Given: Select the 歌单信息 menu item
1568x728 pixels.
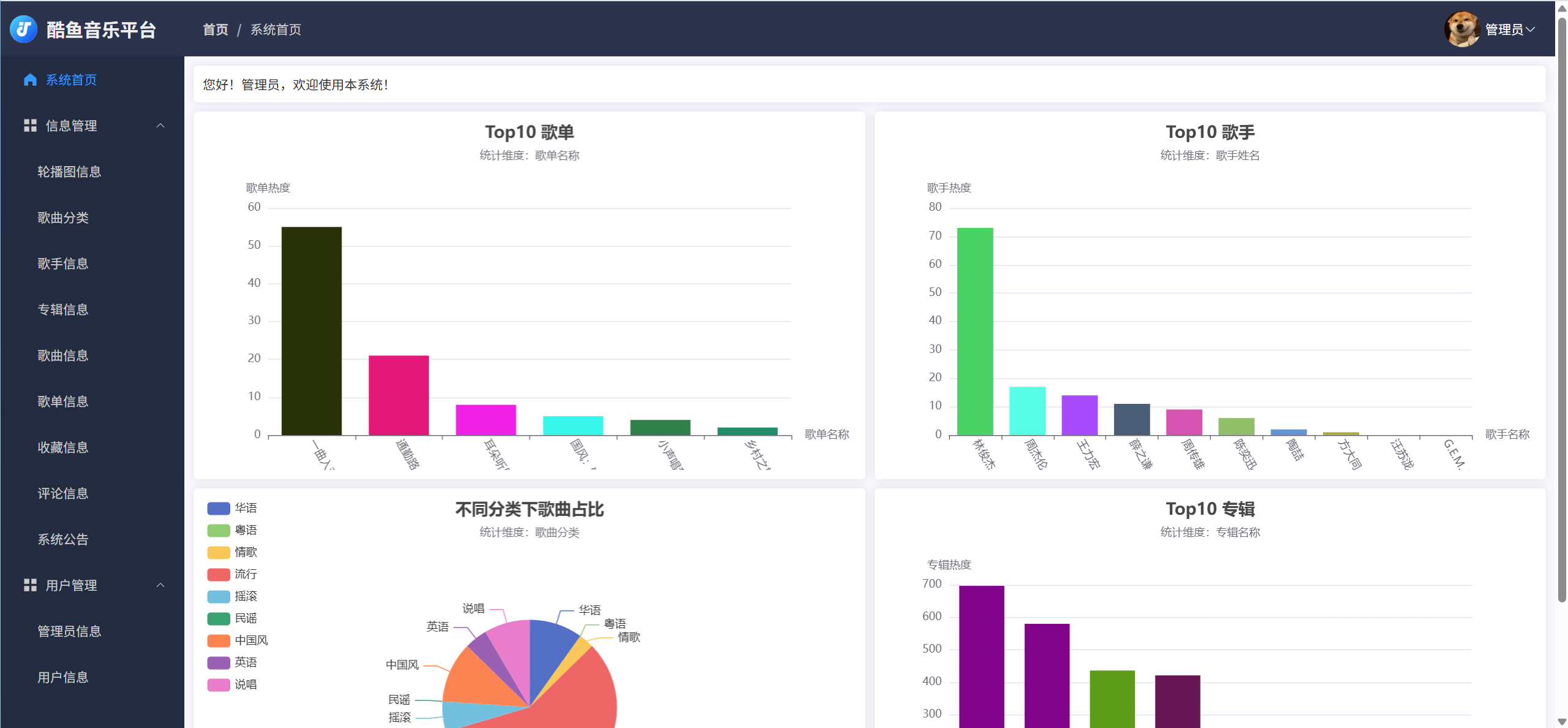Looking at the screenshot, I should [x=62, y=401].
